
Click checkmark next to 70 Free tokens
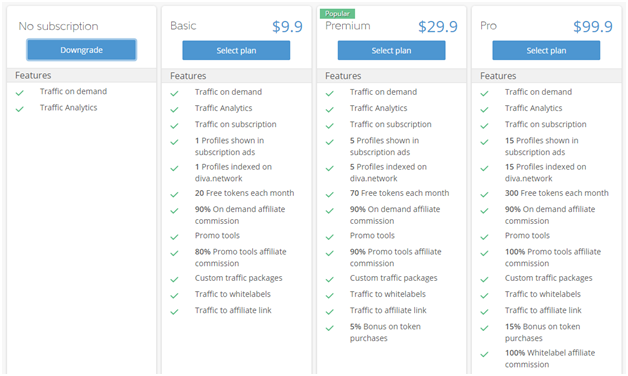[x=330, y=195]
